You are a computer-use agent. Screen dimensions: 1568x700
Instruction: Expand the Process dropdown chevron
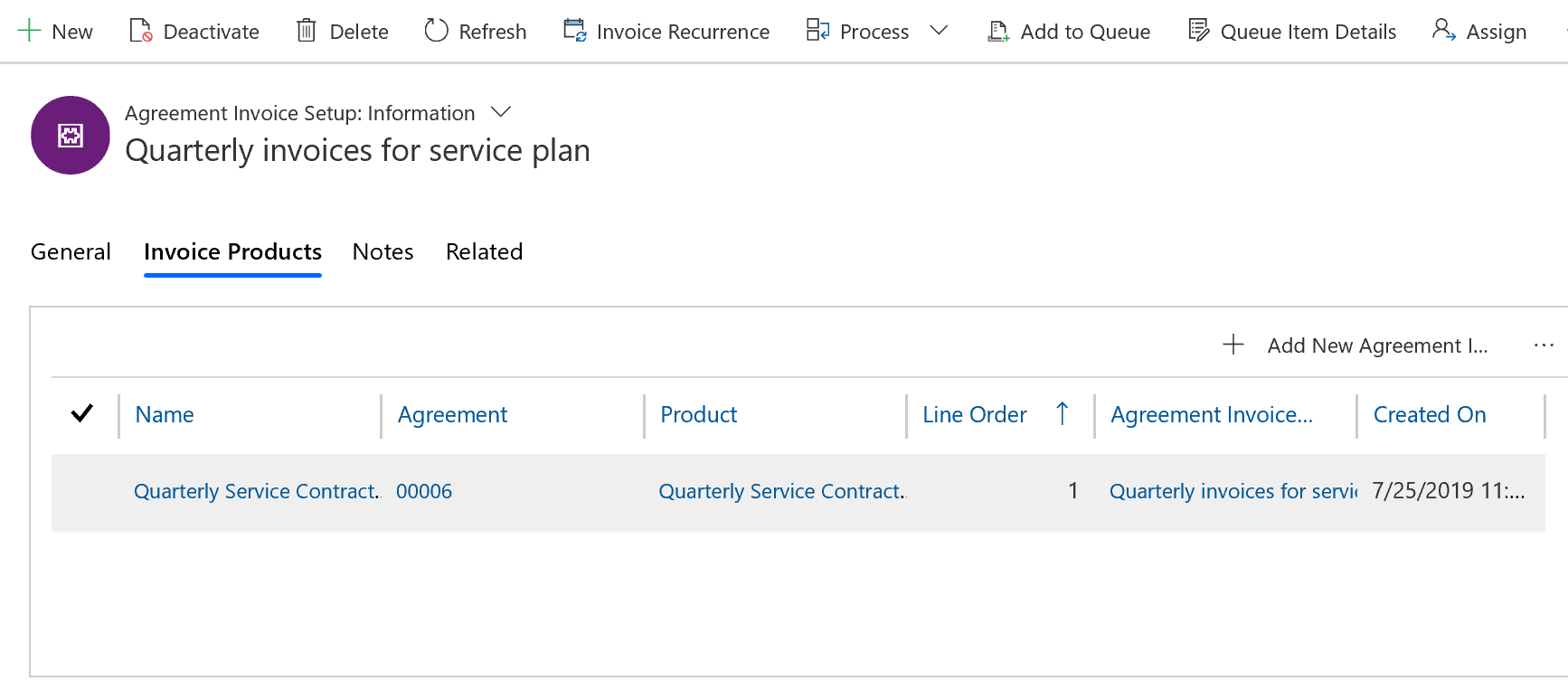(x=939, y=31)
